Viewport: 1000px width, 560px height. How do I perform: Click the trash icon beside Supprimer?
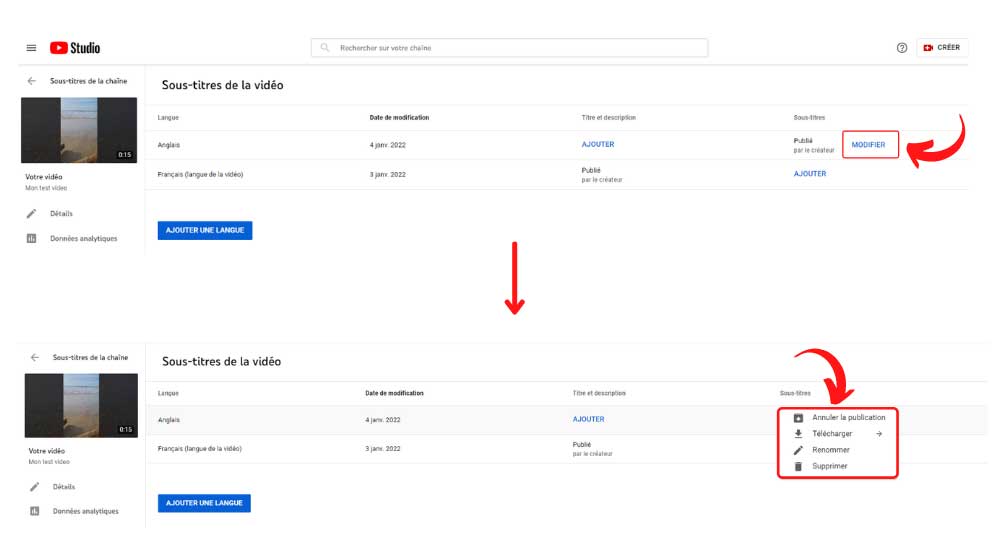tap(798, 466)
